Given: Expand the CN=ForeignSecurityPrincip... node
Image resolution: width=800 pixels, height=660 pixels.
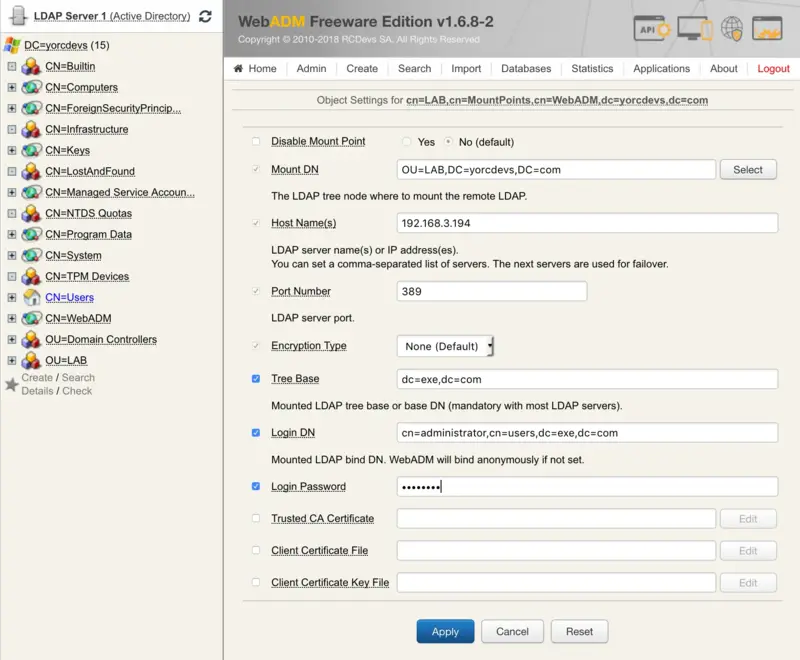Looking at the screenshot, I should 12,108.
